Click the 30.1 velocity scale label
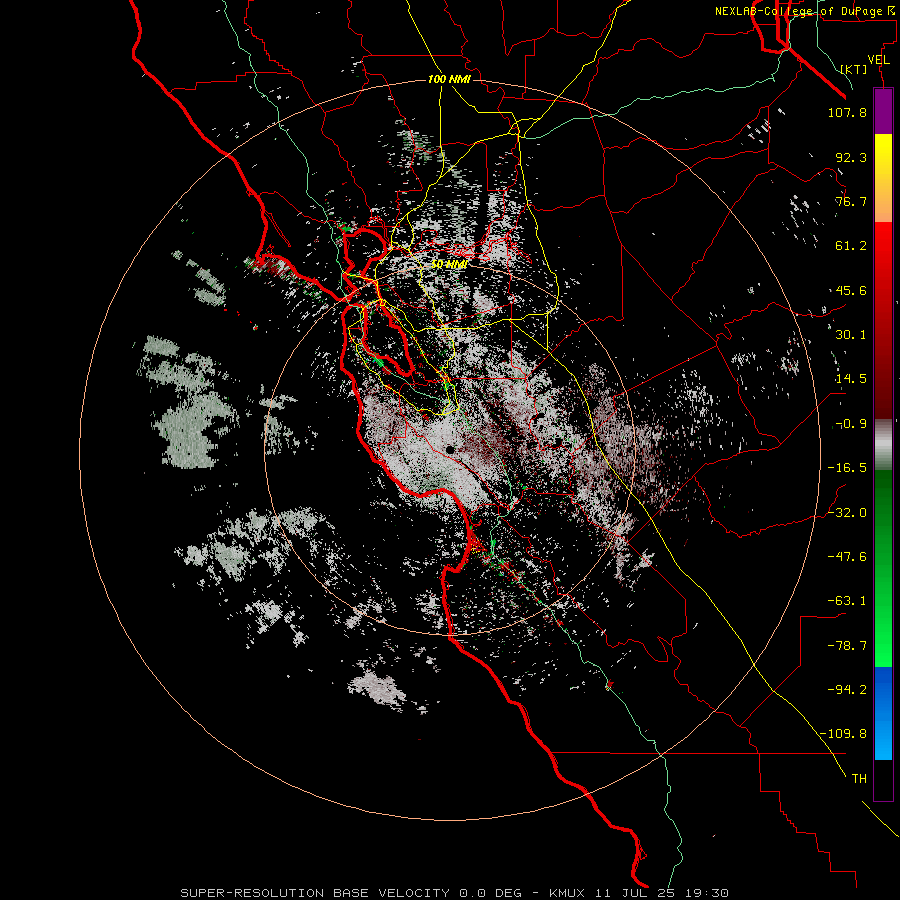Image resolution: width=900 pixels, height=900 pixels. pyautogui.click(x=851, y=335)
